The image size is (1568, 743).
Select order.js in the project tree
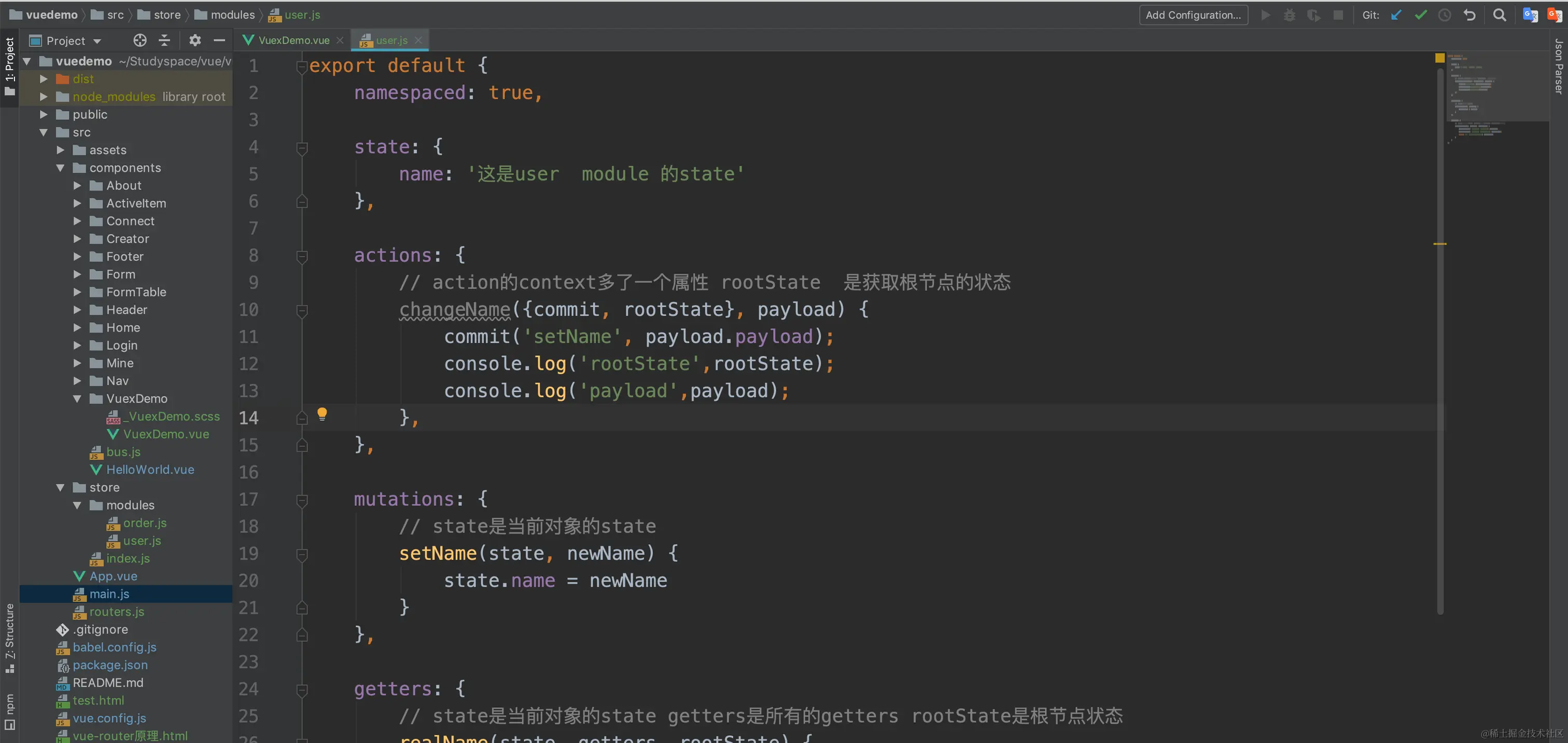[x=145, y=522]
